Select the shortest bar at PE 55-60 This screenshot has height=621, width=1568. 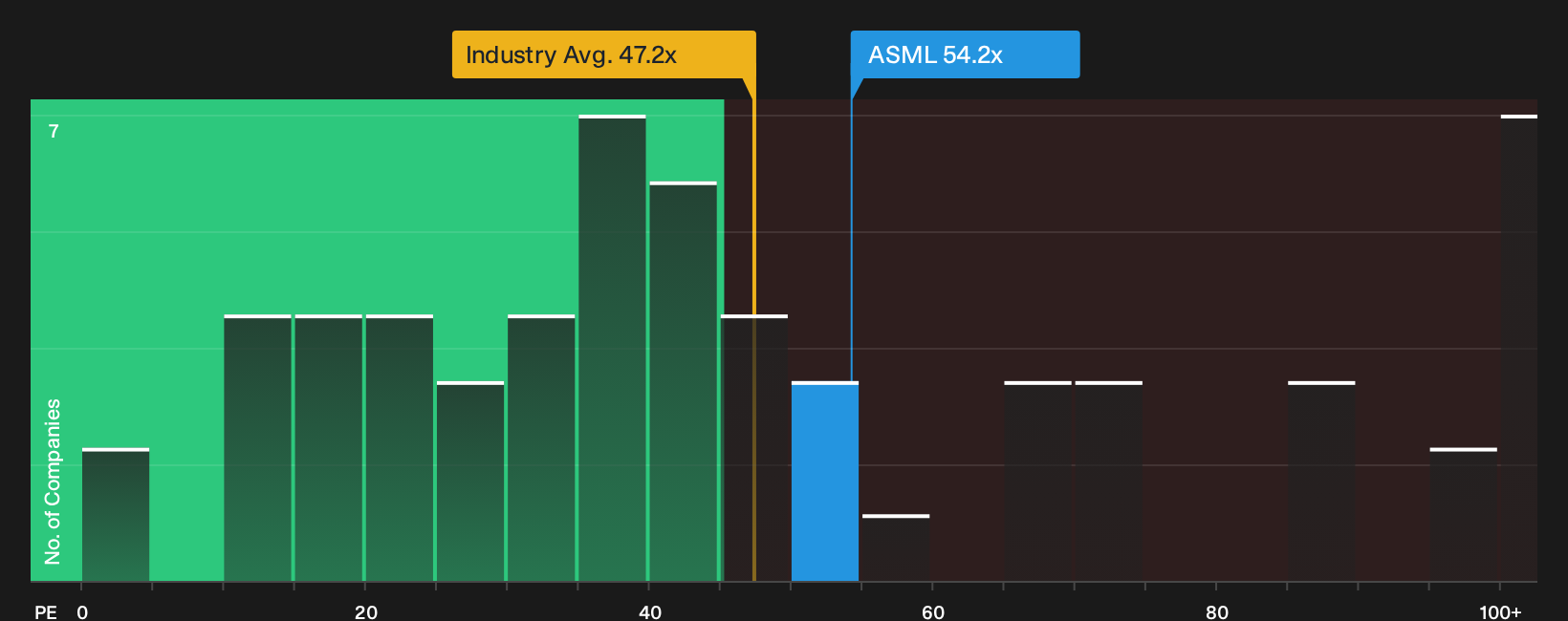[x=896, y=548]
